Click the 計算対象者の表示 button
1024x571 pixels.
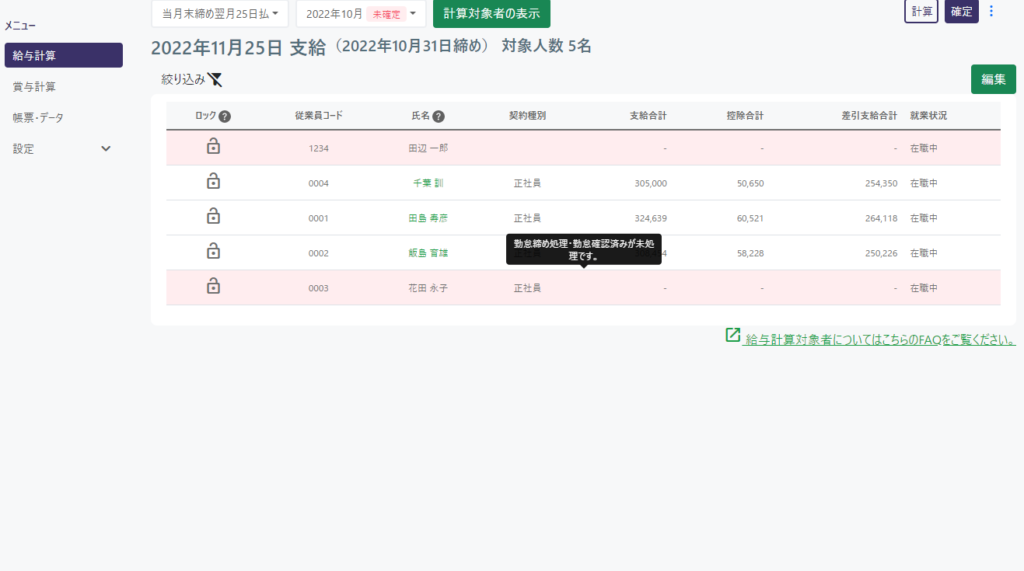coord(491,14)
